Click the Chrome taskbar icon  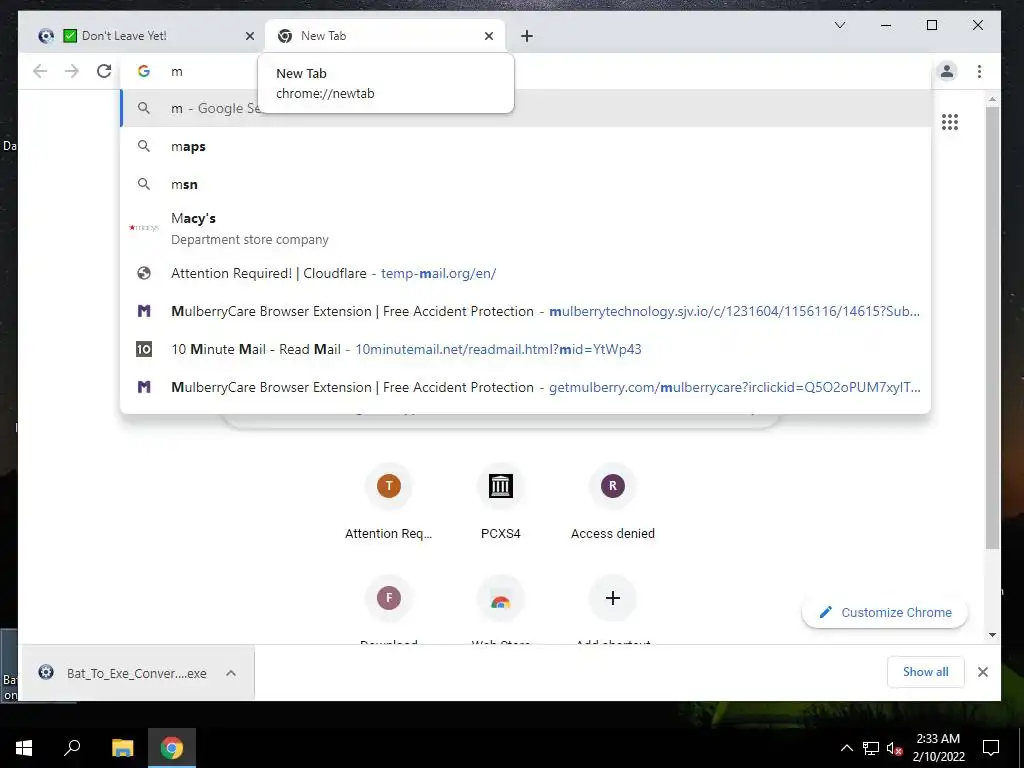tap(172, 748)
